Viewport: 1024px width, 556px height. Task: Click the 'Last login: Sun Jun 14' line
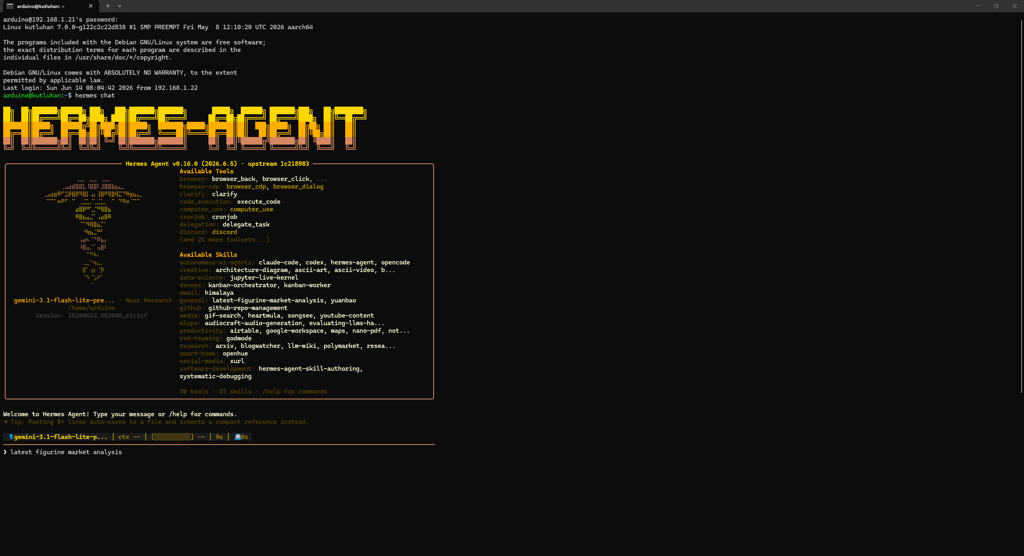(100, 88)
